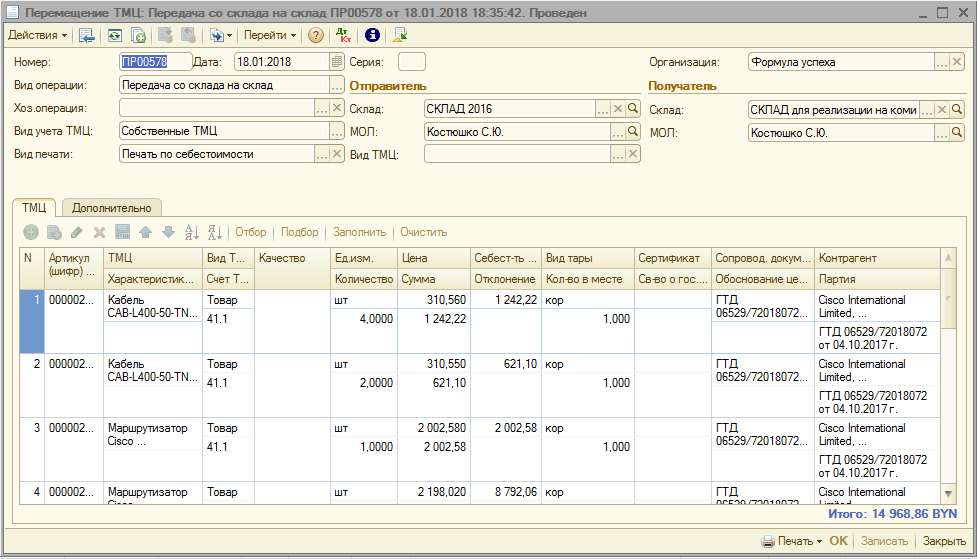977x559 pixels.
Task: Clear the Организация field with X
Action: (x=957, y=62)
